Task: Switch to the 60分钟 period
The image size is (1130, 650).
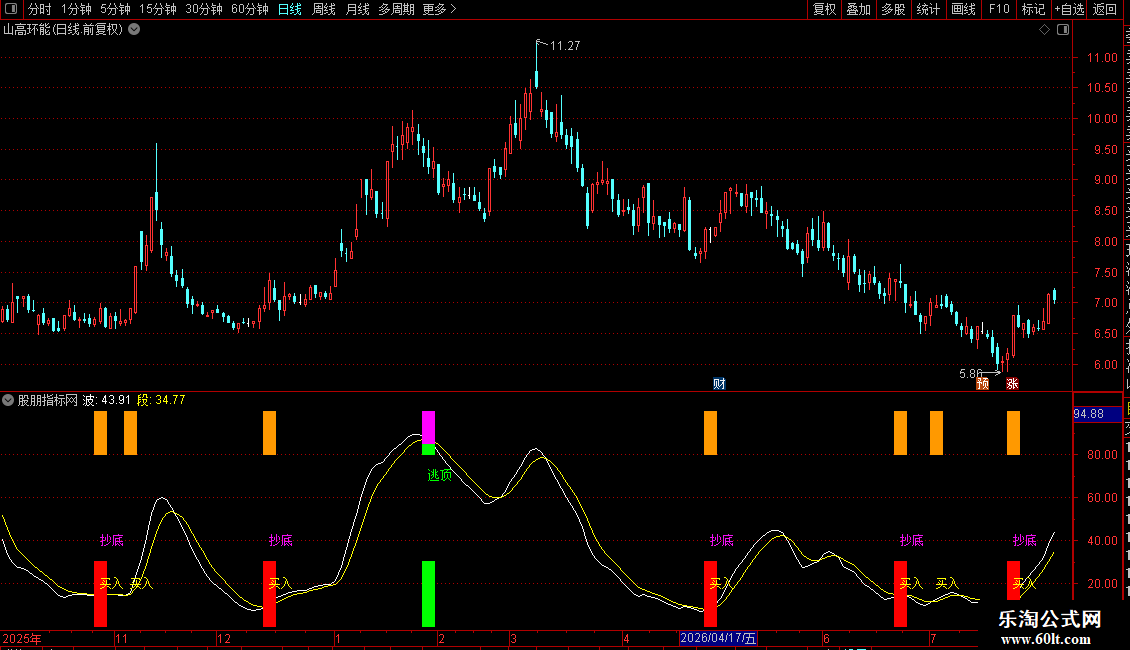Action: pos(250,9)
